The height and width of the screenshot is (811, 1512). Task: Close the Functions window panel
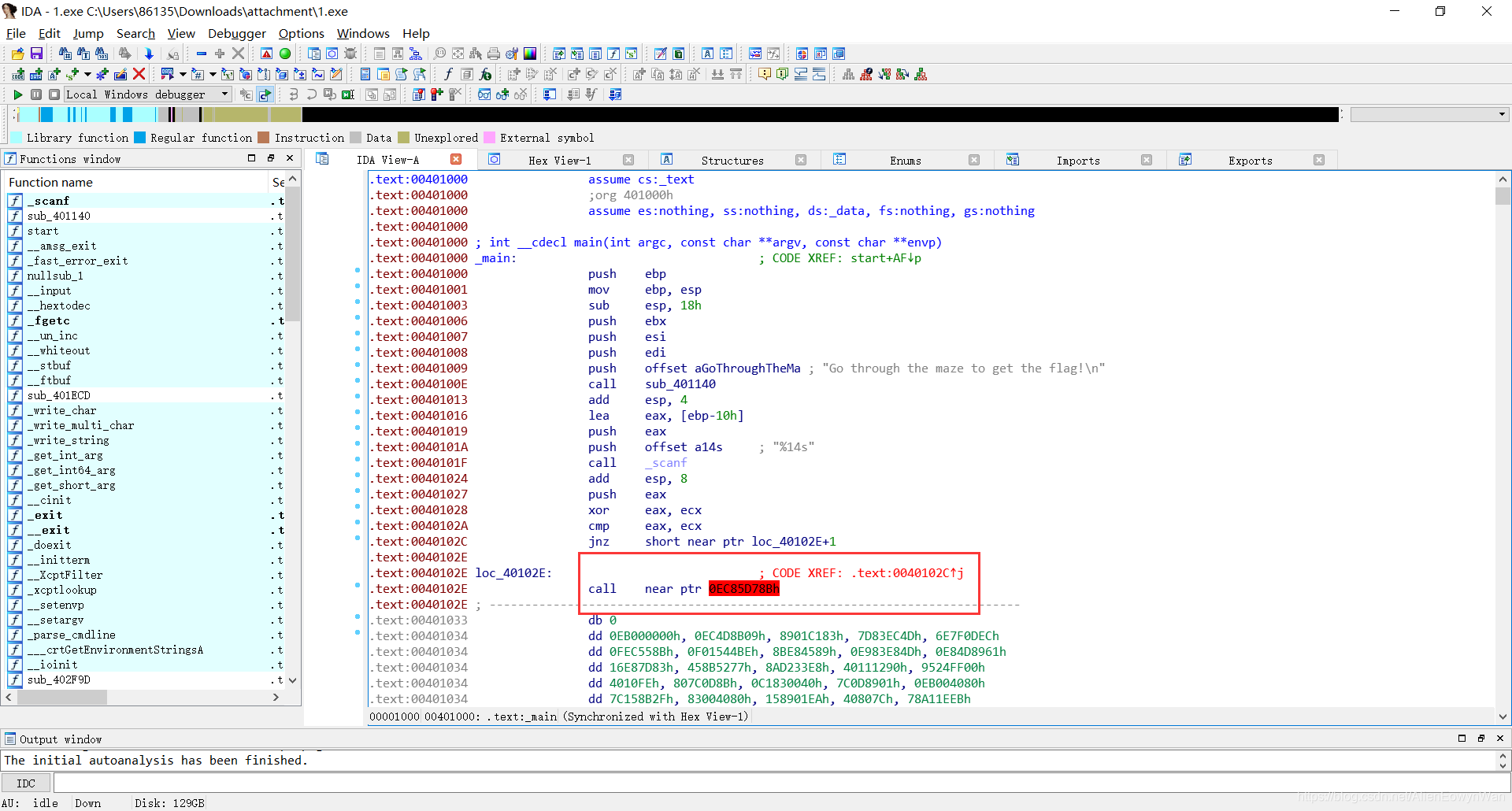290,158
